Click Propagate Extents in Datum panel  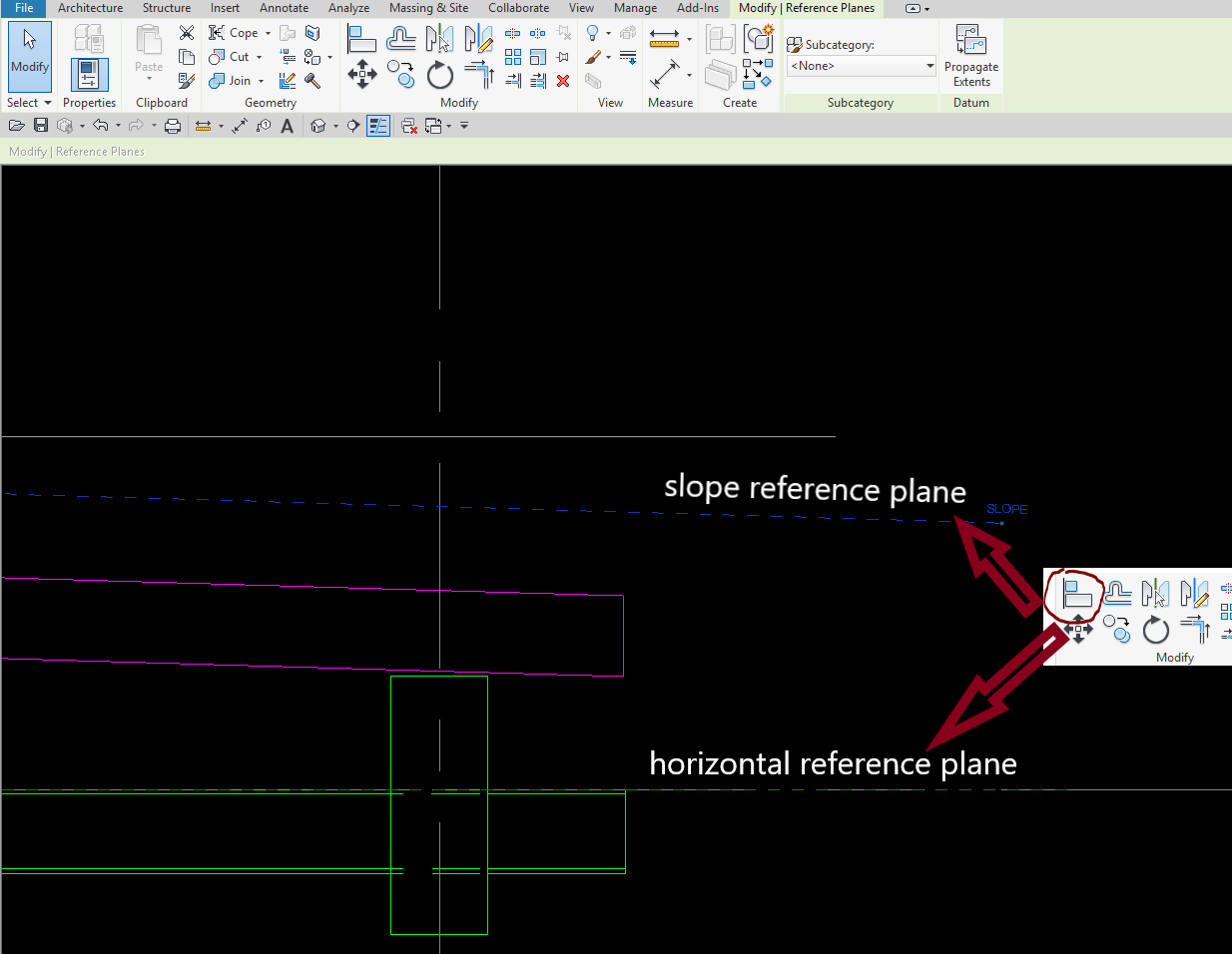tap(970, 60)
